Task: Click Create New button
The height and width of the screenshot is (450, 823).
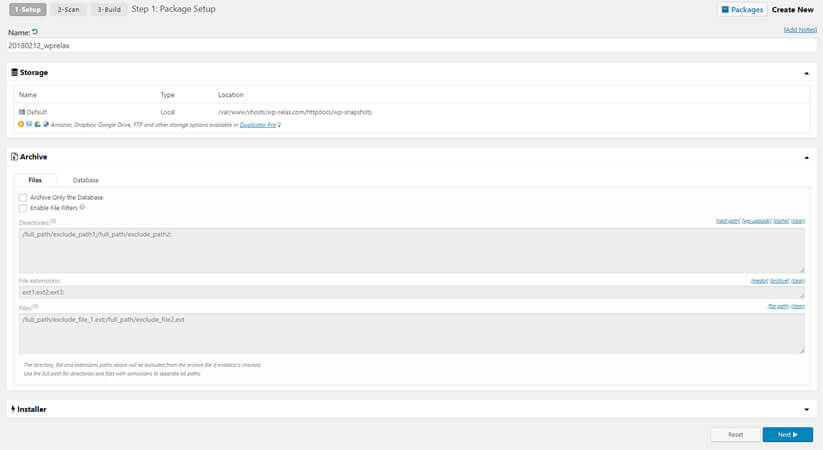Action: 793,9
